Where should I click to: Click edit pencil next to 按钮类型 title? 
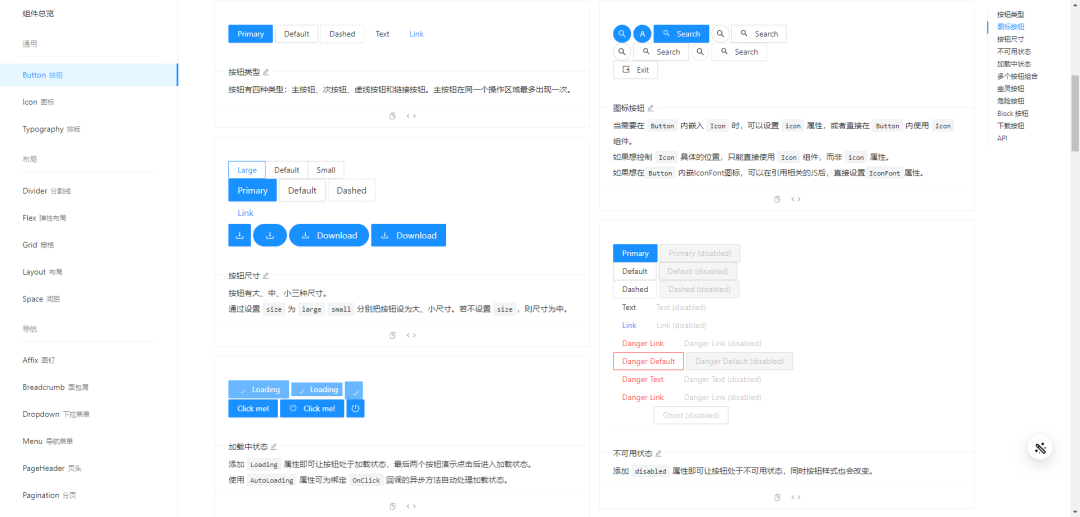(x=266, y=72)
